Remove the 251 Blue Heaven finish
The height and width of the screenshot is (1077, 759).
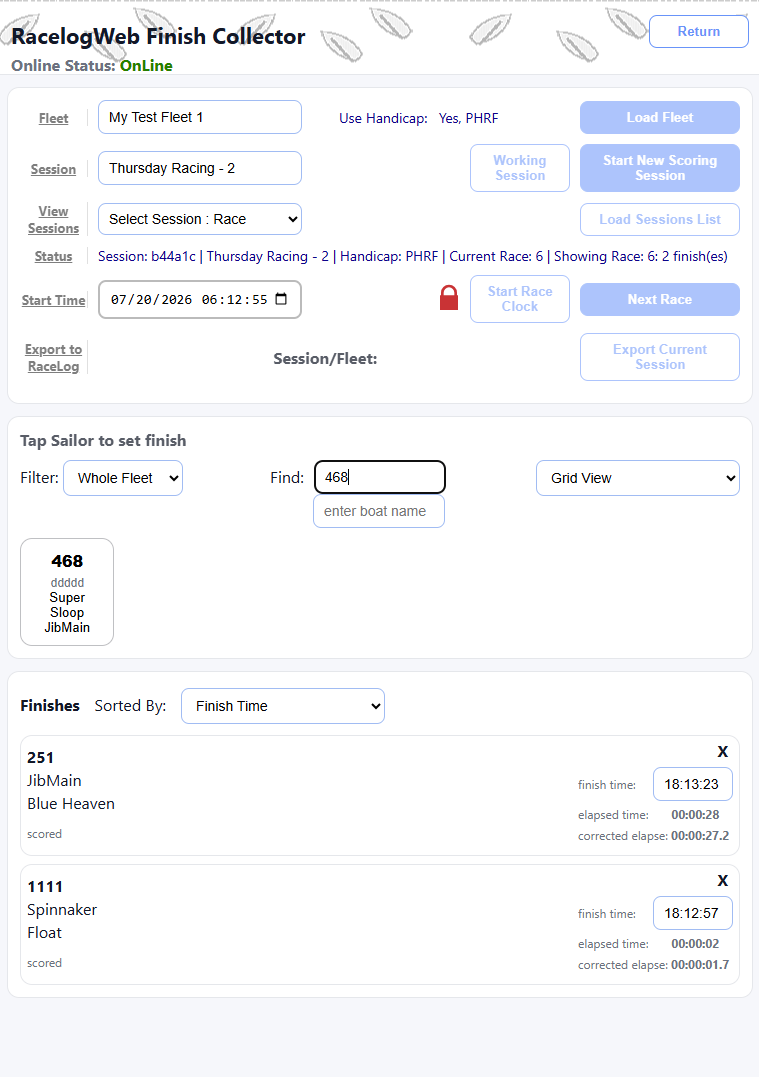pos(723,751)
